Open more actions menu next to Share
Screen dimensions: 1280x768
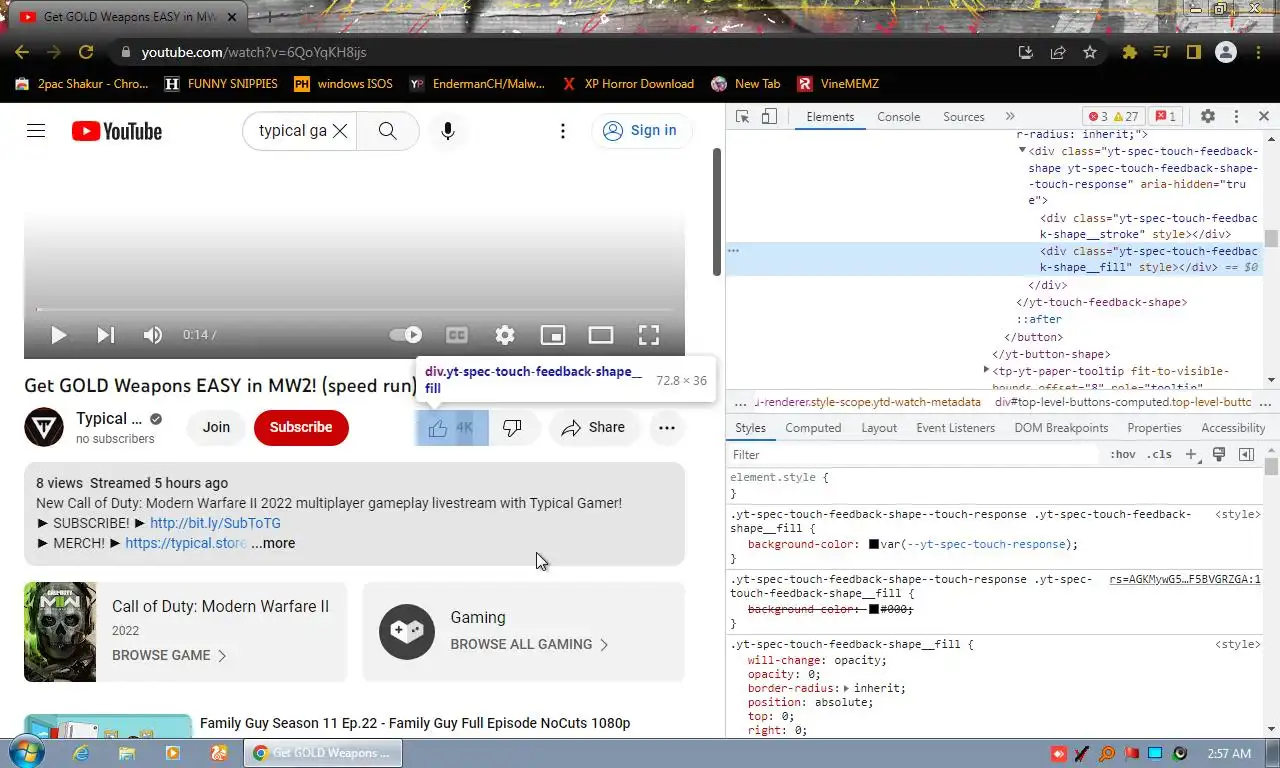[x=667, y=428]
